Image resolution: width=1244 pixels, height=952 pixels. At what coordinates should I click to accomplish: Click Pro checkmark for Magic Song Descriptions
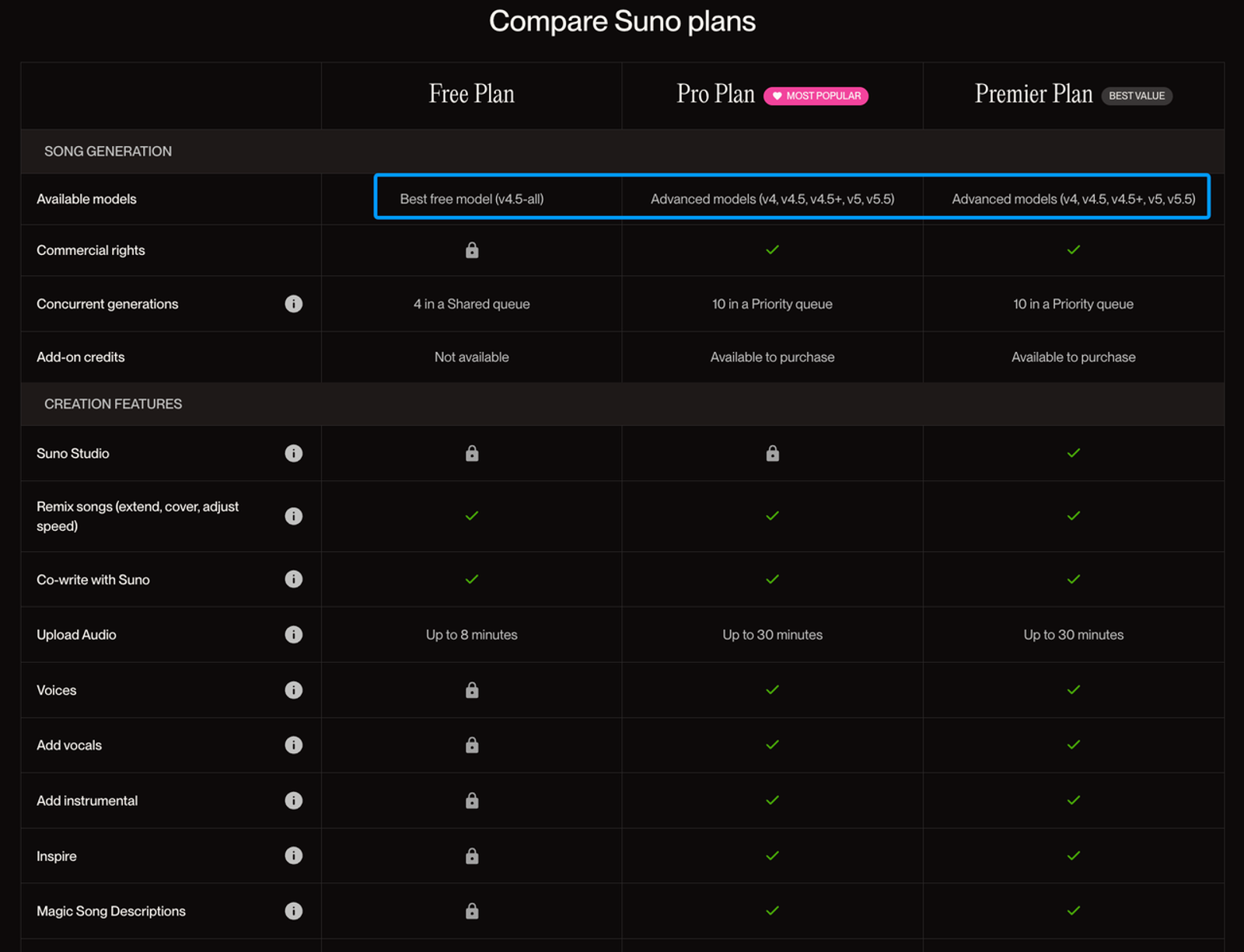pos(772,911)
